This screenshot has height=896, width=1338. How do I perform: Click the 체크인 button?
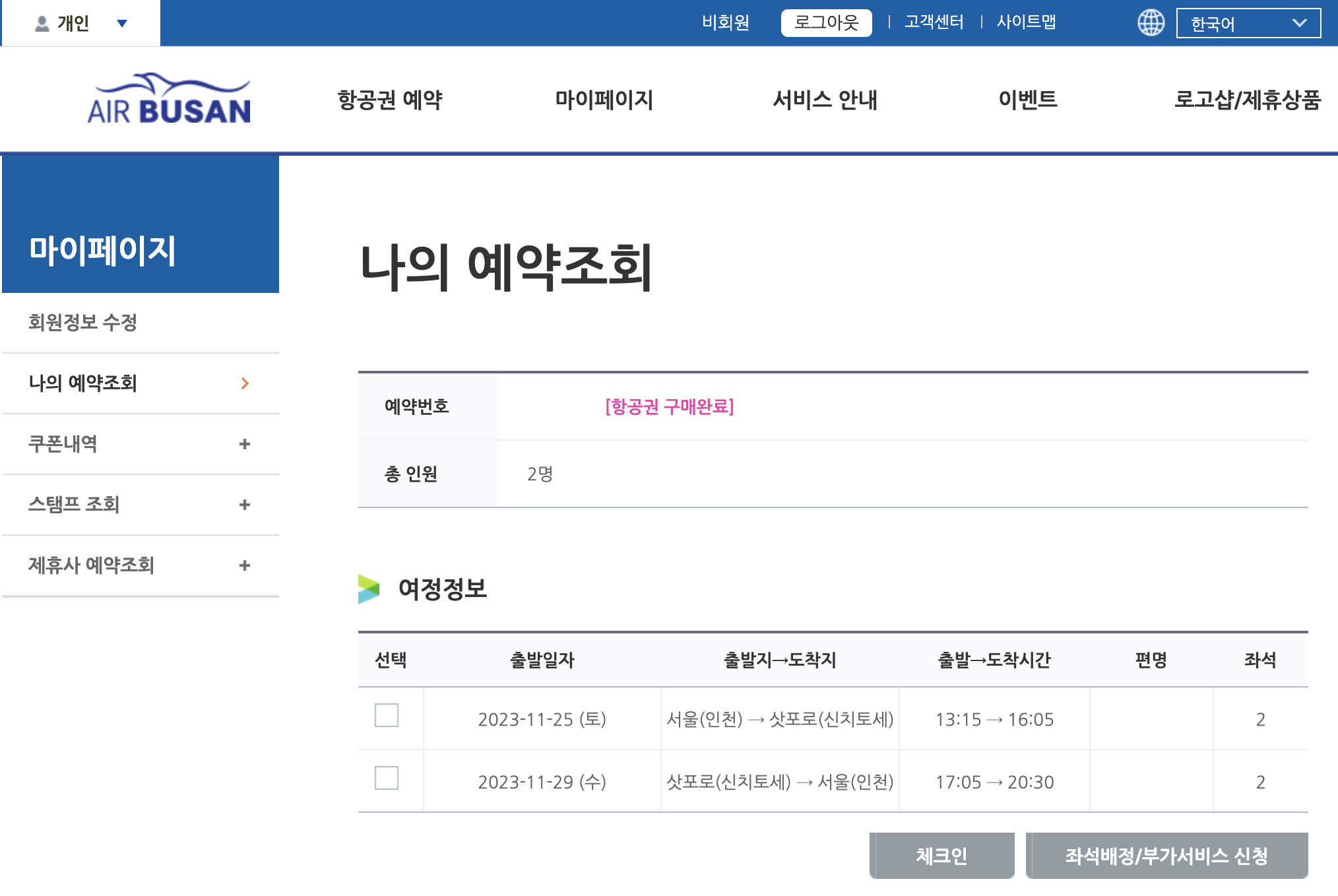coord(941,856)
